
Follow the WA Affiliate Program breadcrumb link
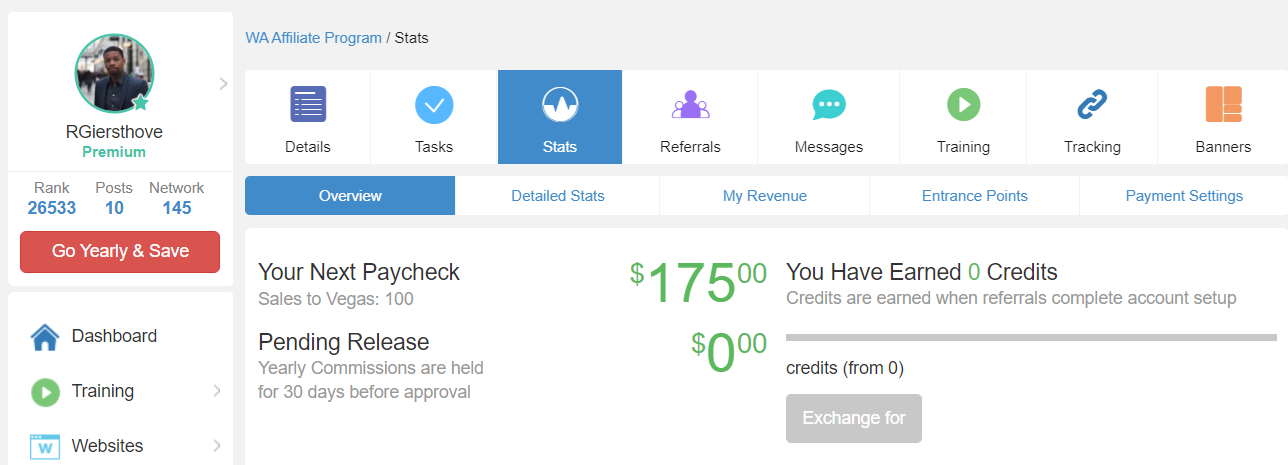point(314,38)
